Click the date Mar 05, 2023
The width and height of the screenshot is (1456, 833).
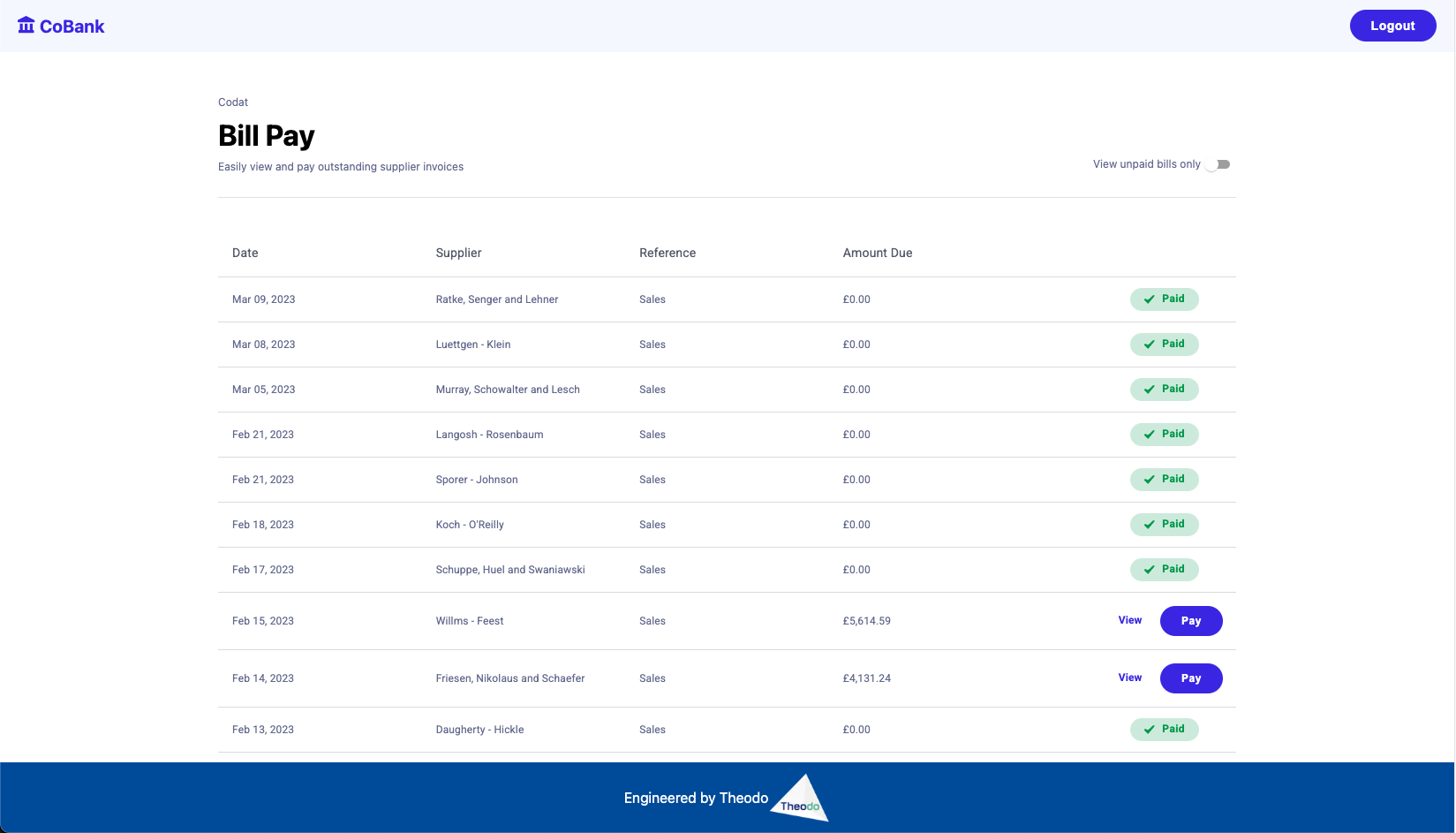coord(264,390)
